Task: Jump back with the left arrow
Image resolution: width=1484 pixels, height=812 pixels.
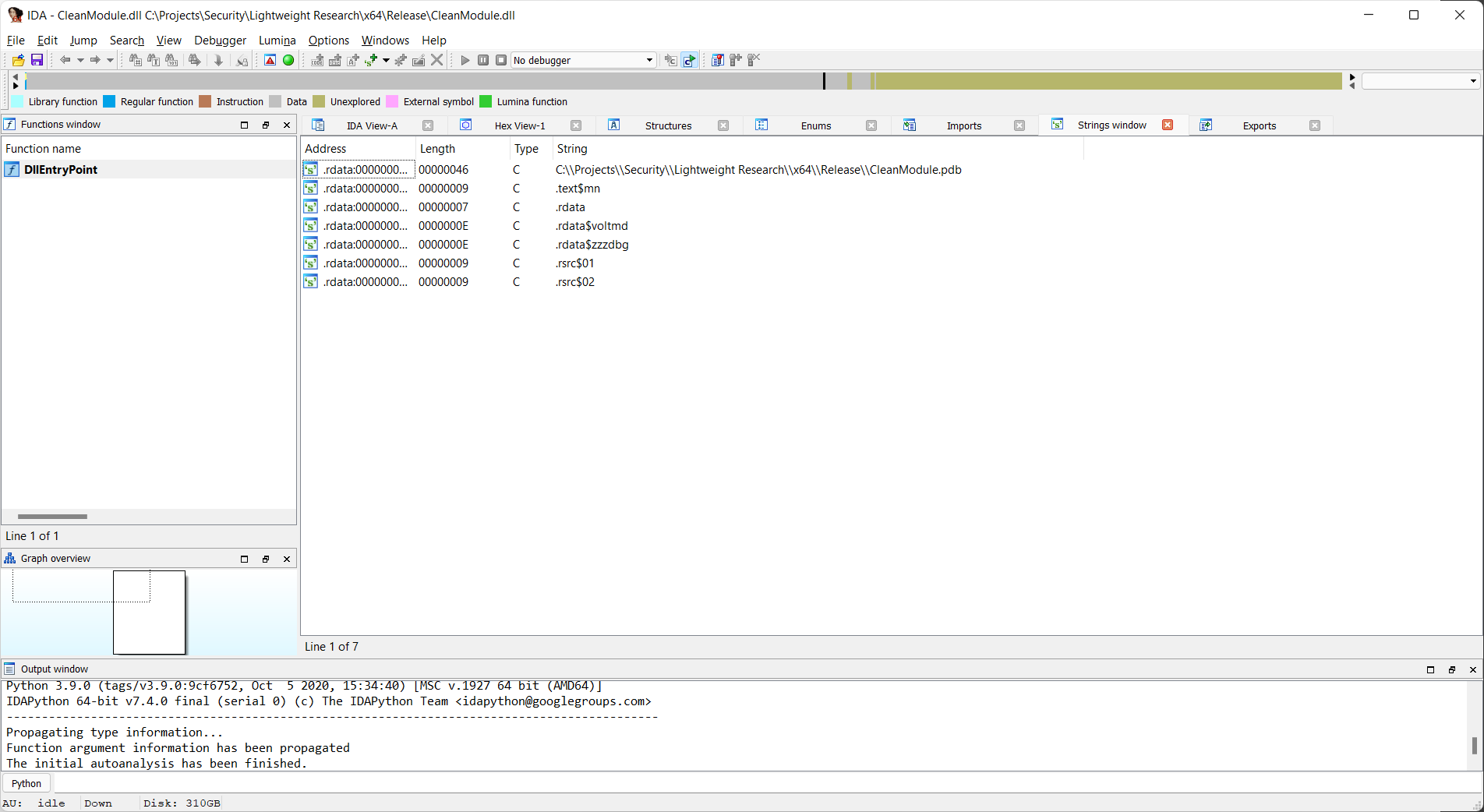Action: coord(65,60)
